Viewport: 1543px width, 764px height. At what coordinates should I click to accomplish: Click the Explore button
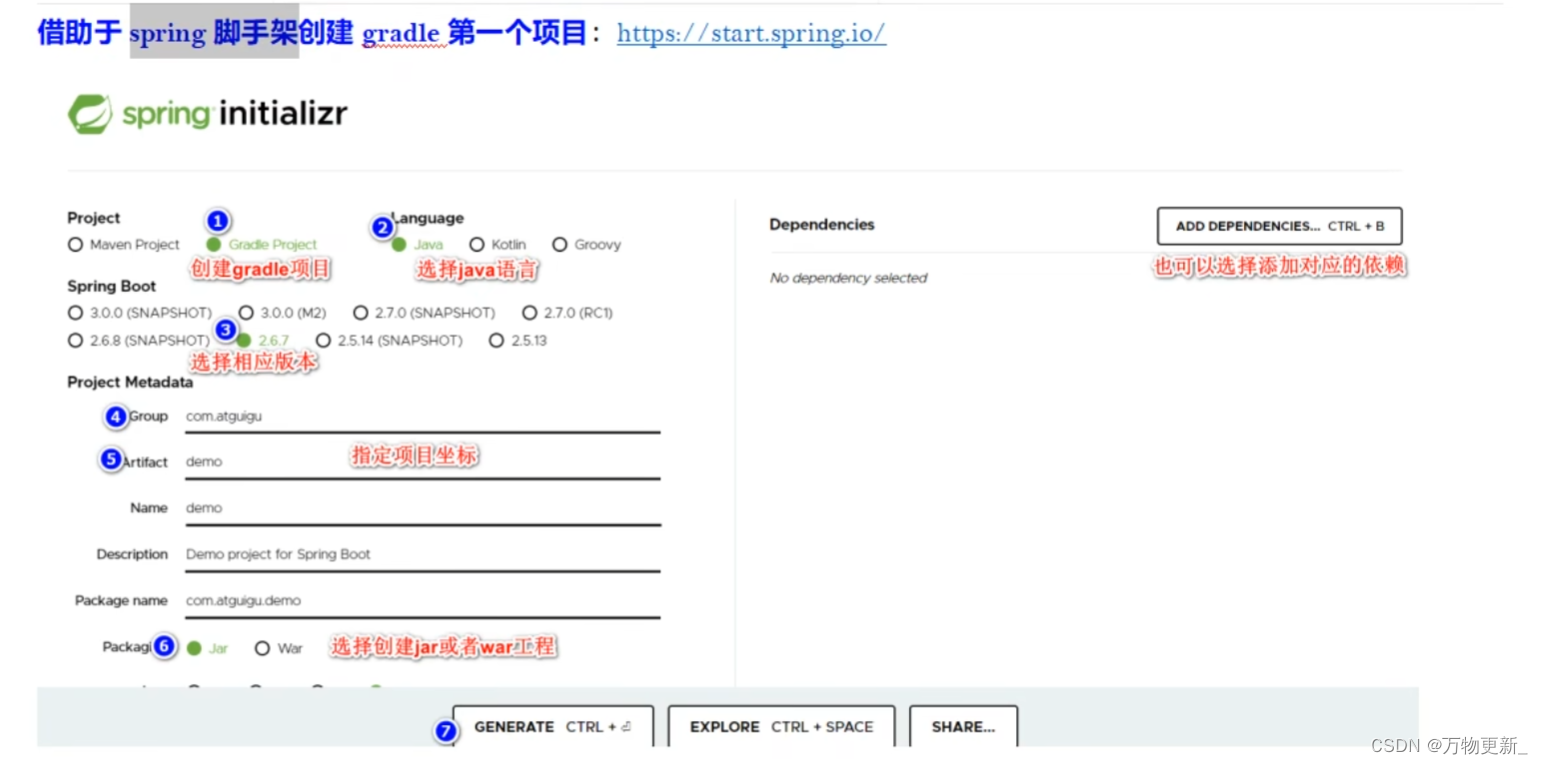781,726
